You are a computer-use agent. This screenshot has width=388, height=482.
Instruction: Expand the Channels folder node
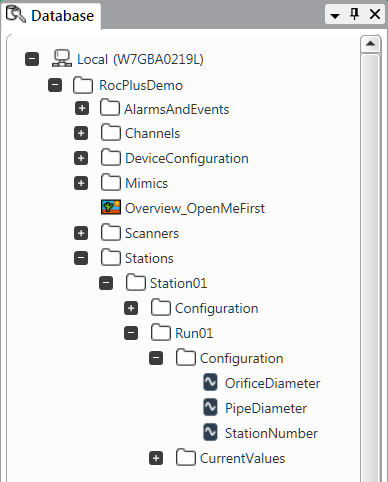[81, 133]
